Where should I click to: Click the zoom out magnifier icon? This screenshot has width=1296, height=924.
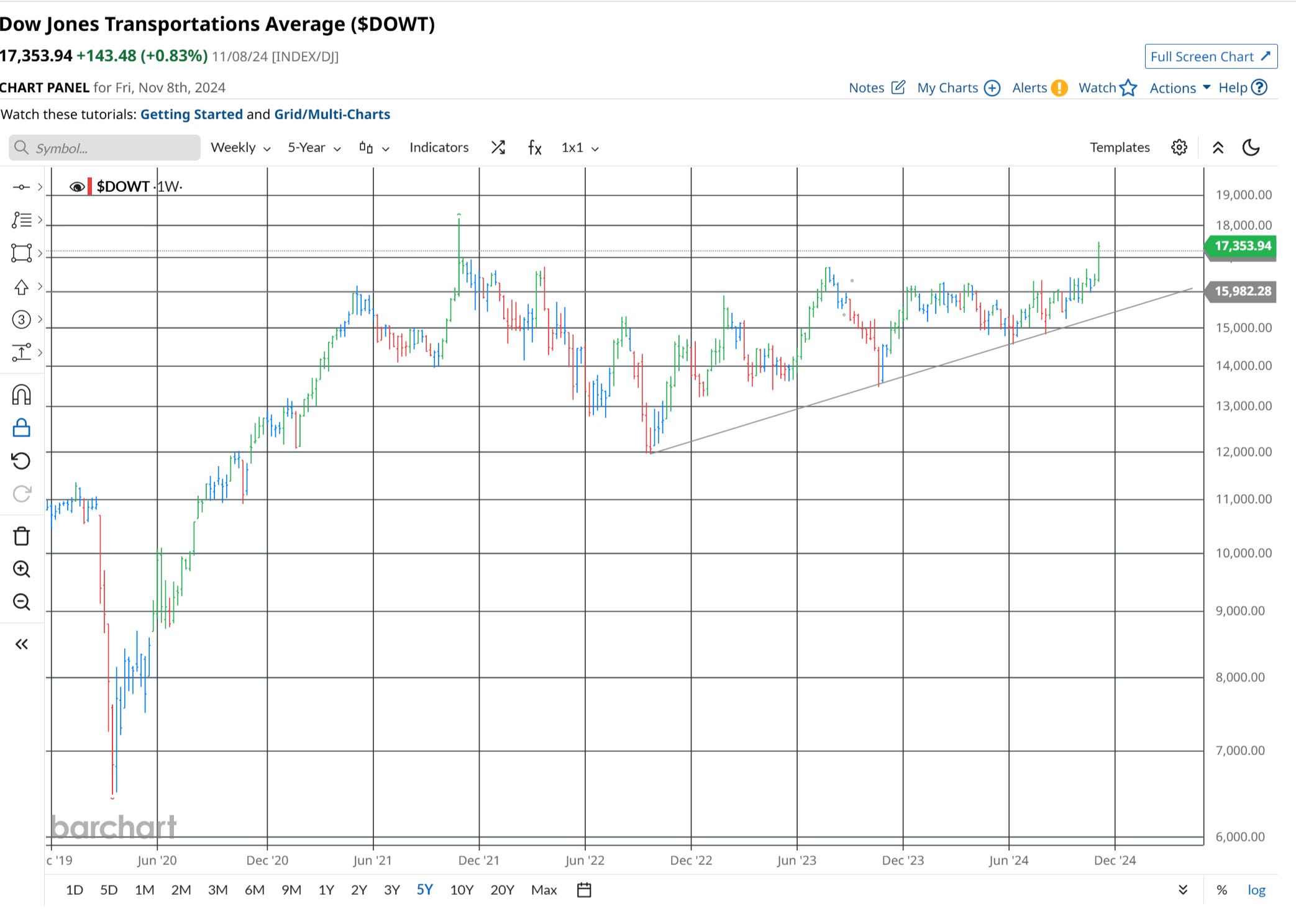[x=21, y=602]
